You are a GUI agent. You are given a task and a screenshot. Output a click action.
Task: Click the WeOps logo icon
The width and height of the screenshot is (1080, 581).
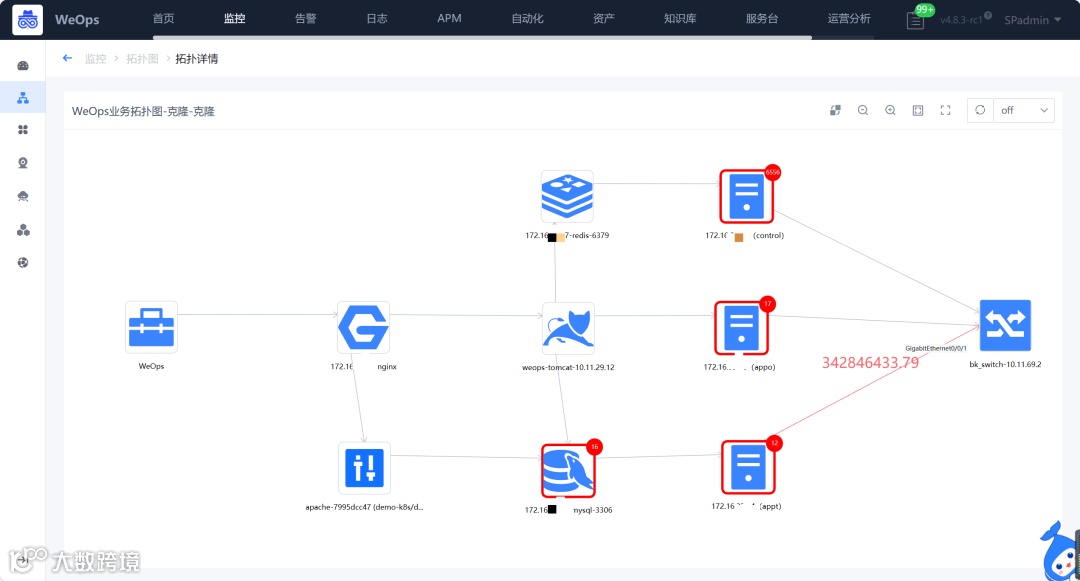tap(28, 19)
